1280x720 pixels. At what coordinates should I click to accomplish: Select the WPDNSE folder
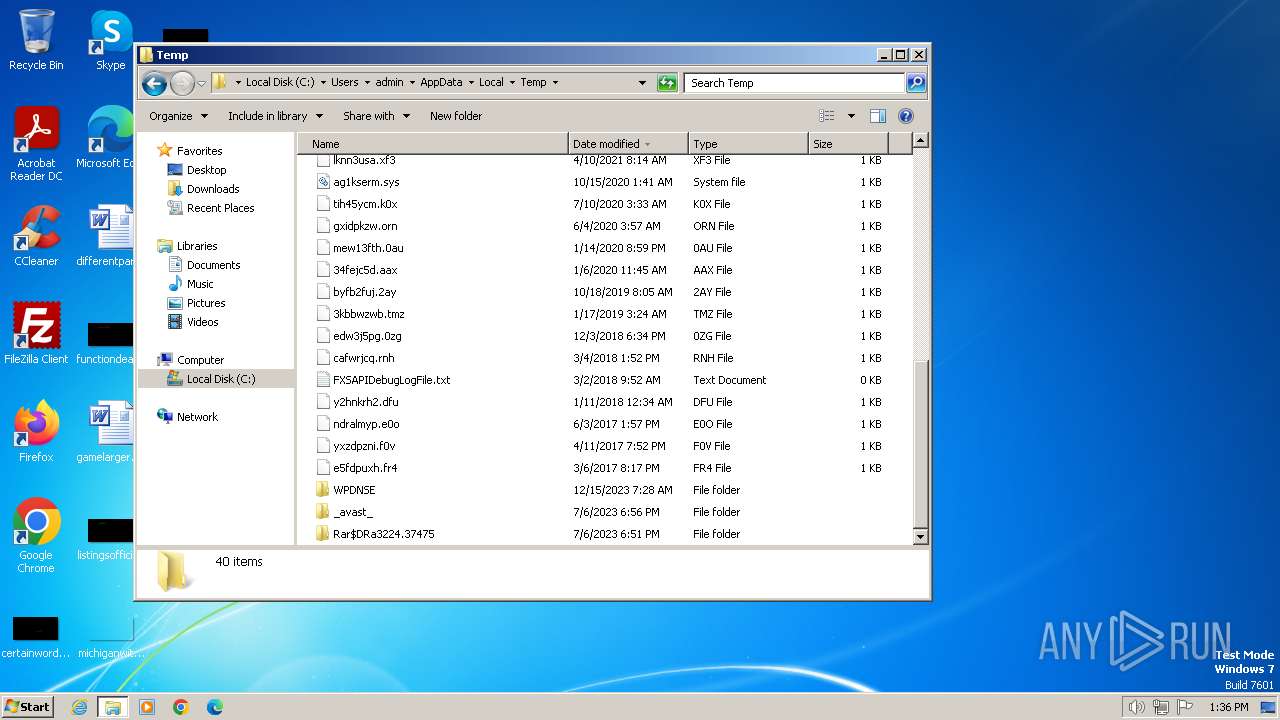pyautogui.click(x=354, y=490)
